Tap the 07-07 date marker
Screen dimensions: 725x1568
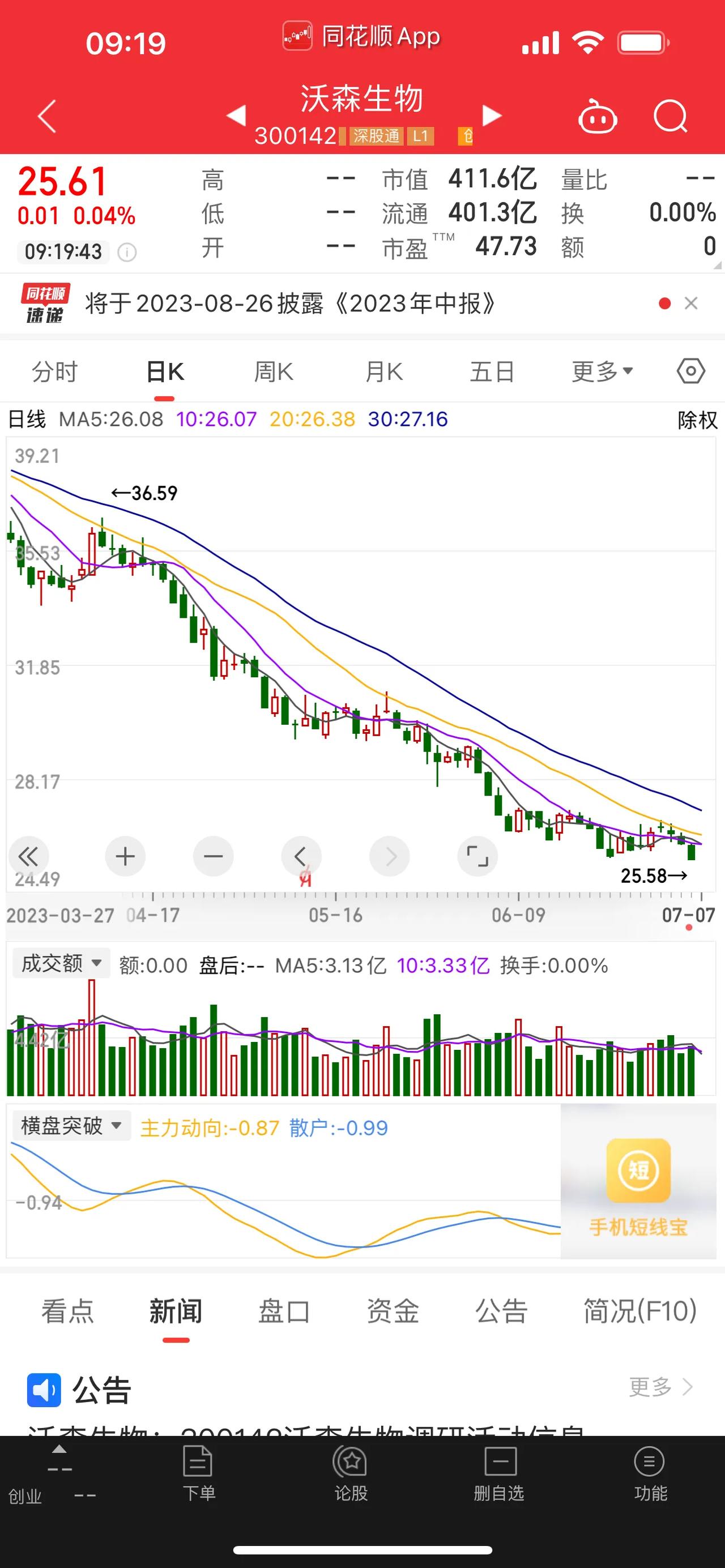[689, 915]
